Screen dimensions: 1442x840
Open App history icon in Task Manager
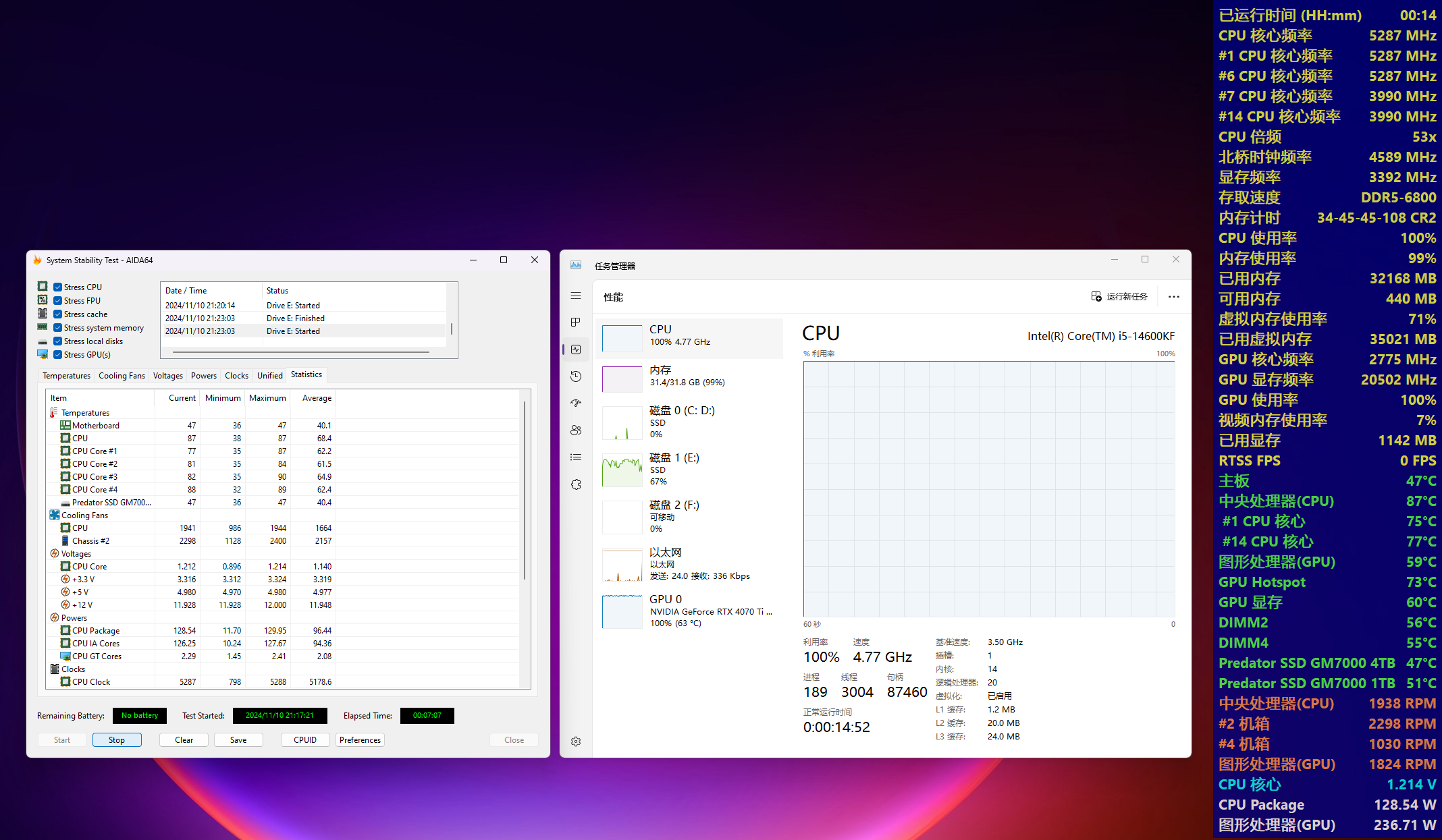click(576, 376)
